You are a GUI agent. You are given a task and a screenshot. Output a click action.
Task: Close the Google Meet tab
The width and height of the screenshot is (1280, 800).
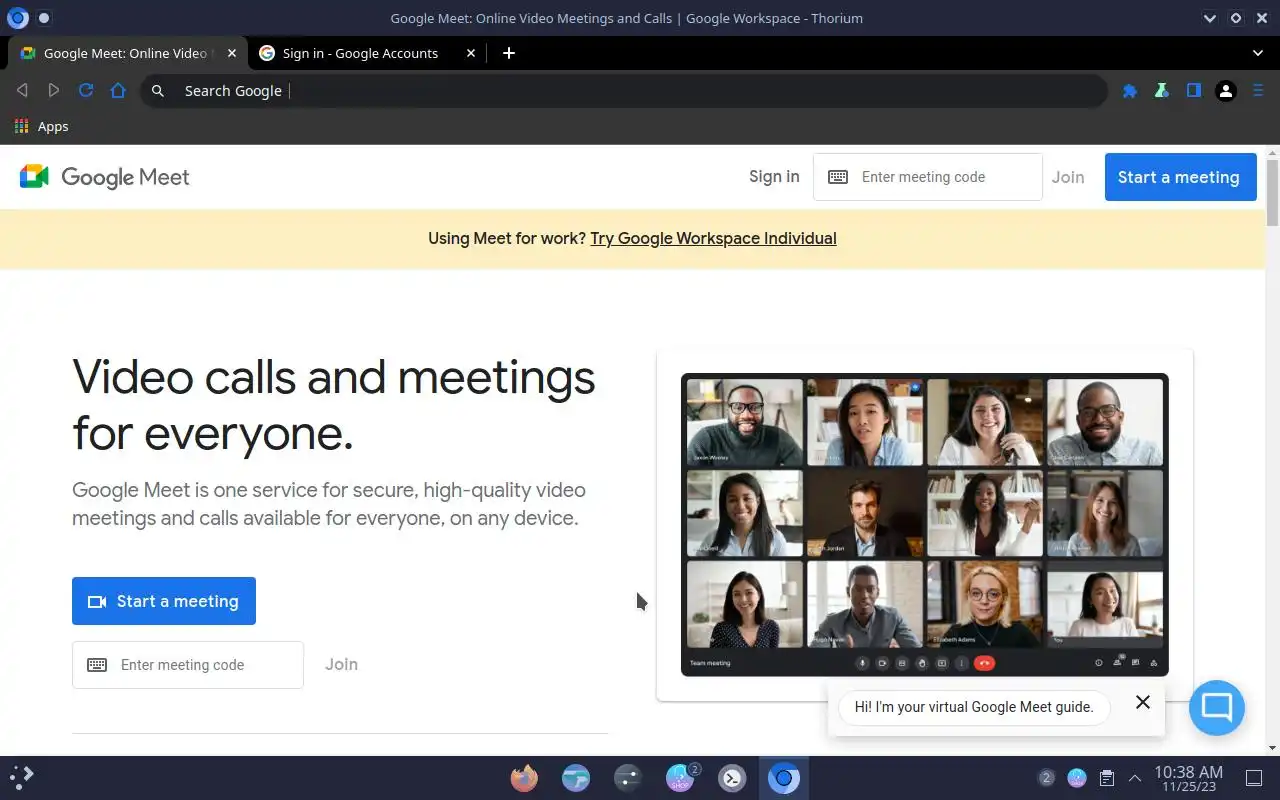[232, 53]
